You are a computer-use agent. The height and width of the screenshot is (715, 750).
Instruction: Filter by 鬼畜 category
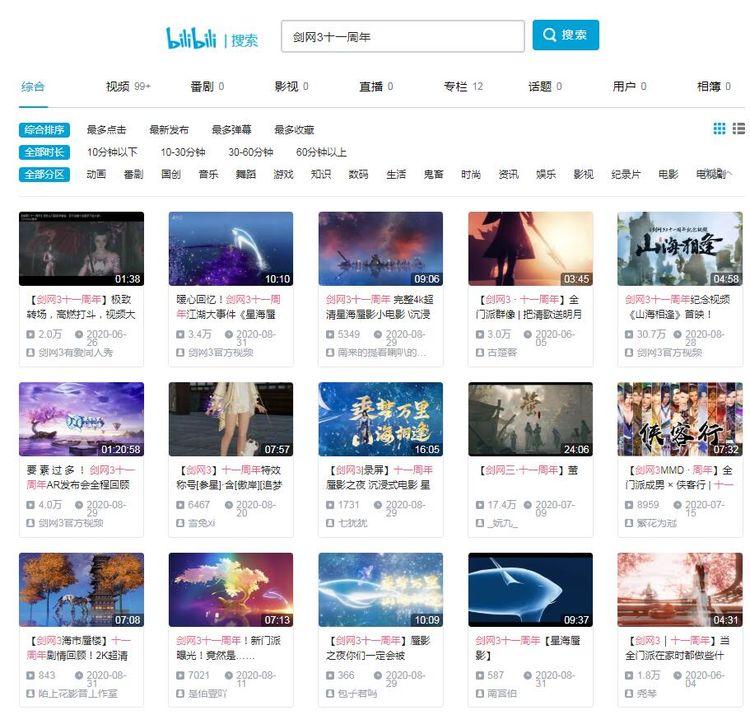tap(433, 175)
